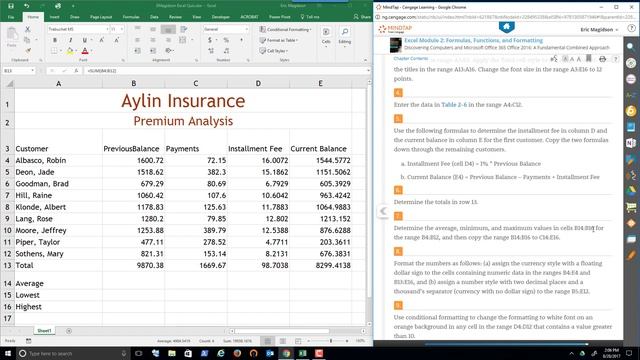The width and height of the screenshot is (640, 360).
Task: Switch to Page Layout view in the status bar
Action: tap(283, 341)
